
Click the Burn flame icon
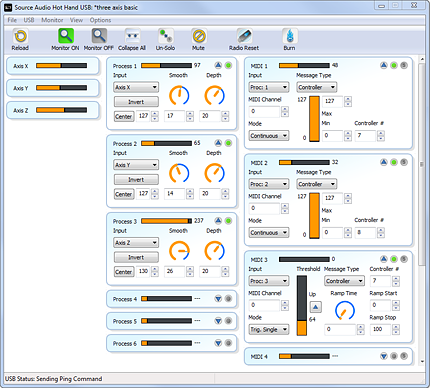[290, 36]
